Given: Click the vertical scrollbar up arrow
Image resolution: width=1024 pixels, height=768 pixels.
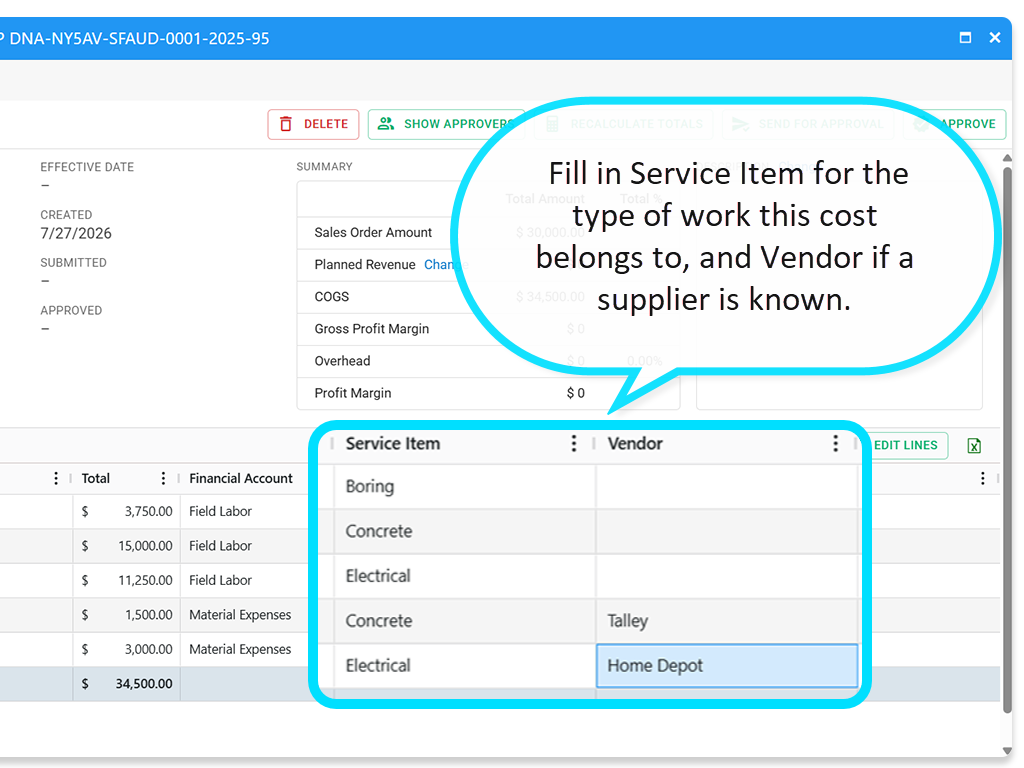Looking at the screenshot, I should 1007,157.
